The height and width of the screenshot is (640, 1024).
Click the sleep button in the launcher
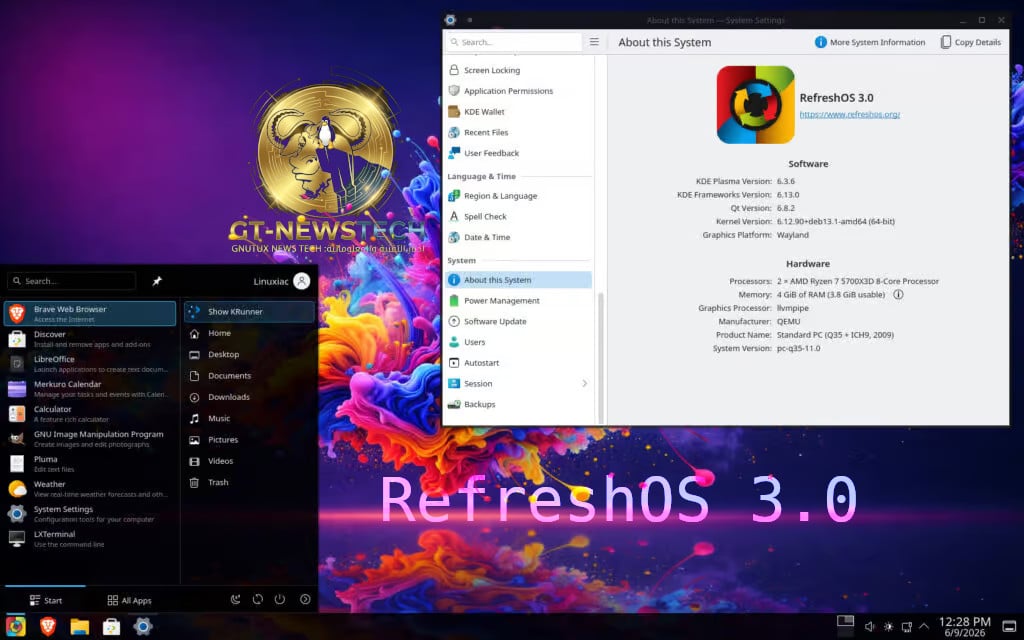pos(236,600)
